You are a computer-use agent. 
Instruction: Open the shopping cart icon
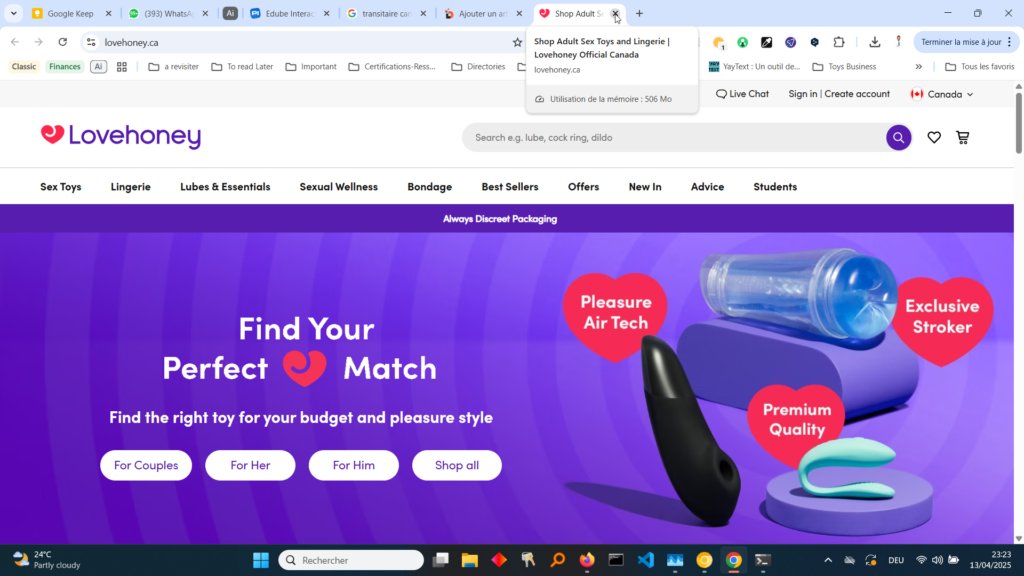click(963, 137)
